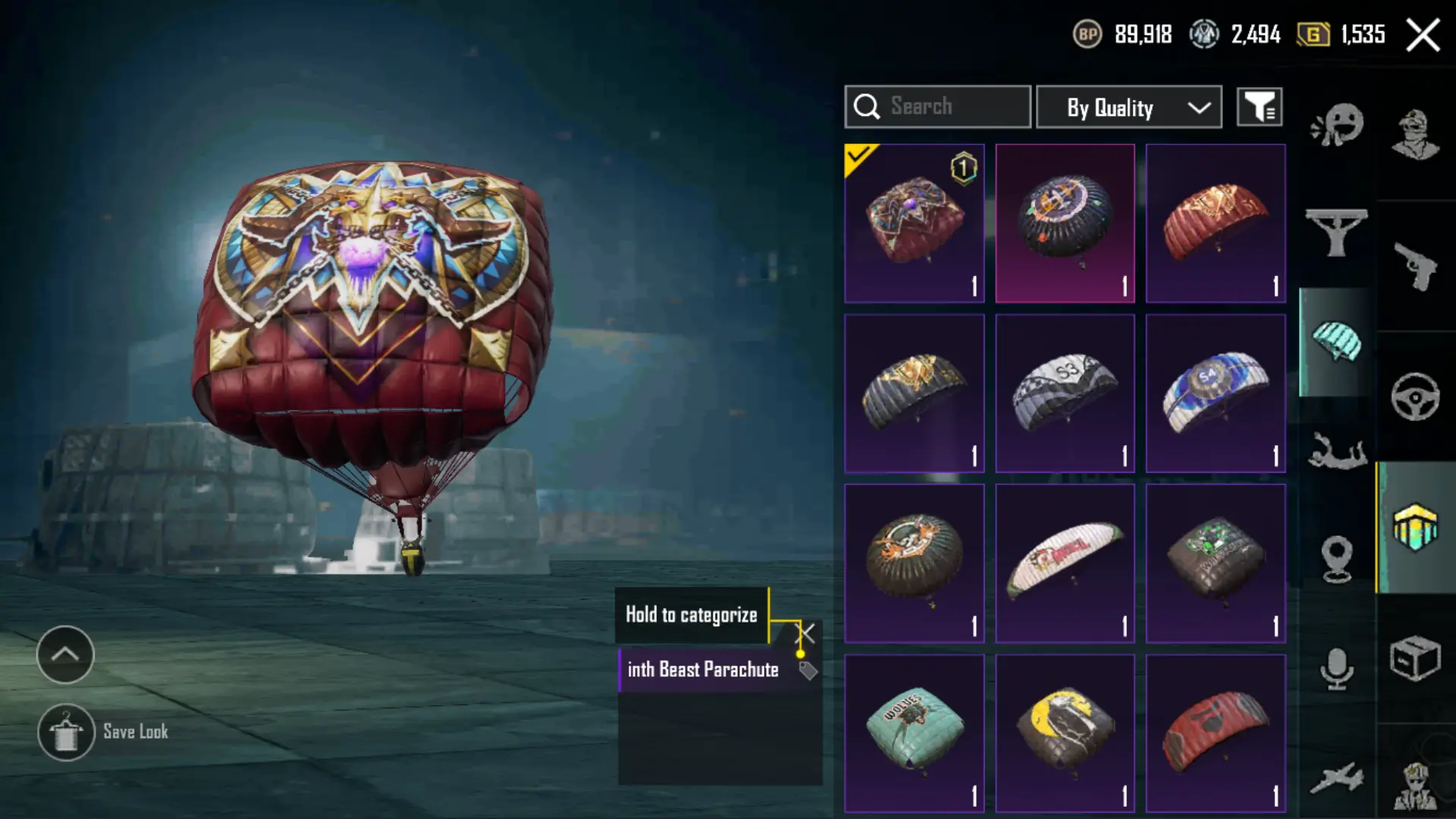Select the gold-striped helmet gear tab
The height and width of the screenshot is (819, 1456).
(1415, 526)
